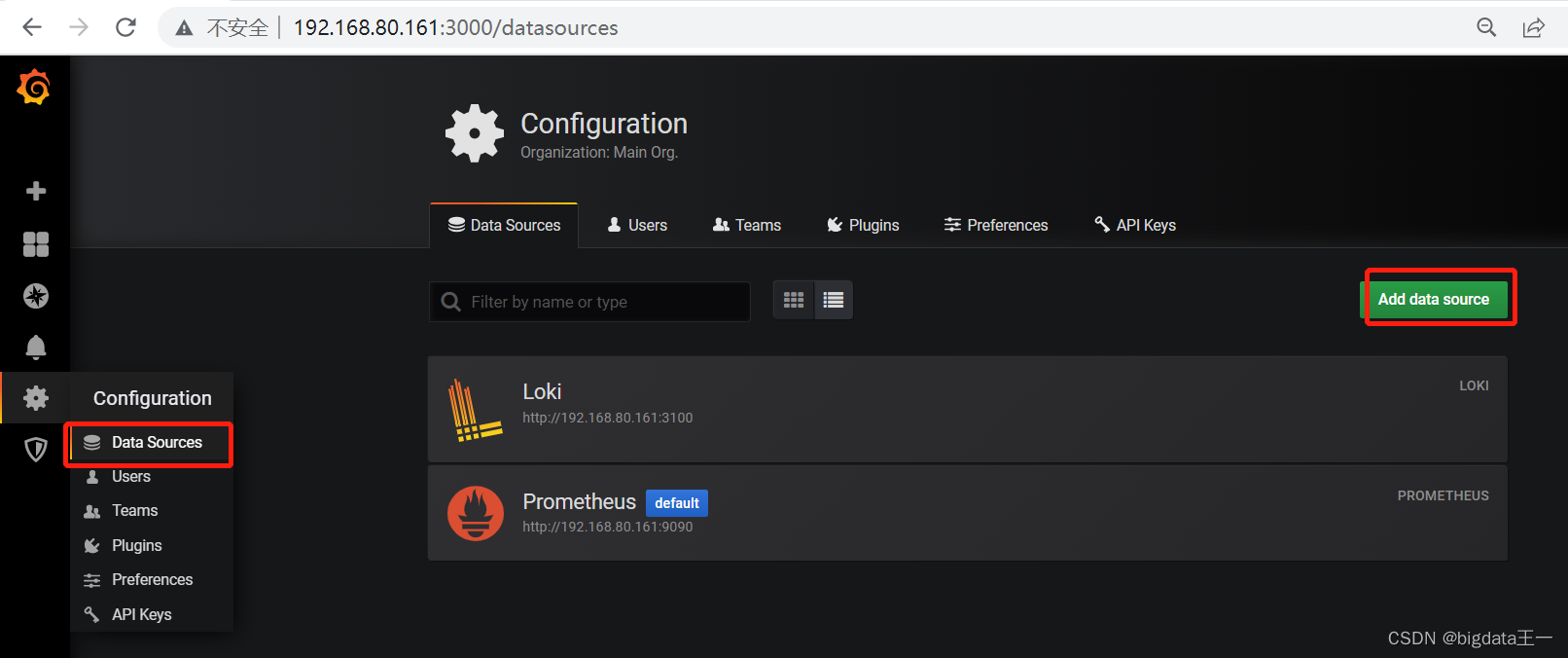
Task: Open browser zoom magnifier icon
Action: click(1486, 27)
